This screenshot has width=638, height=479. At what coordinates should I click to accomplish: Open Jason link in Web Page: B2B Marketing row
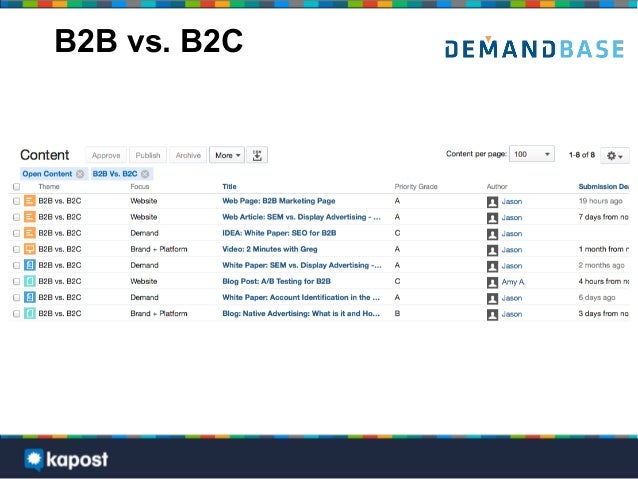pyautogui.click(x=512, y=201)
